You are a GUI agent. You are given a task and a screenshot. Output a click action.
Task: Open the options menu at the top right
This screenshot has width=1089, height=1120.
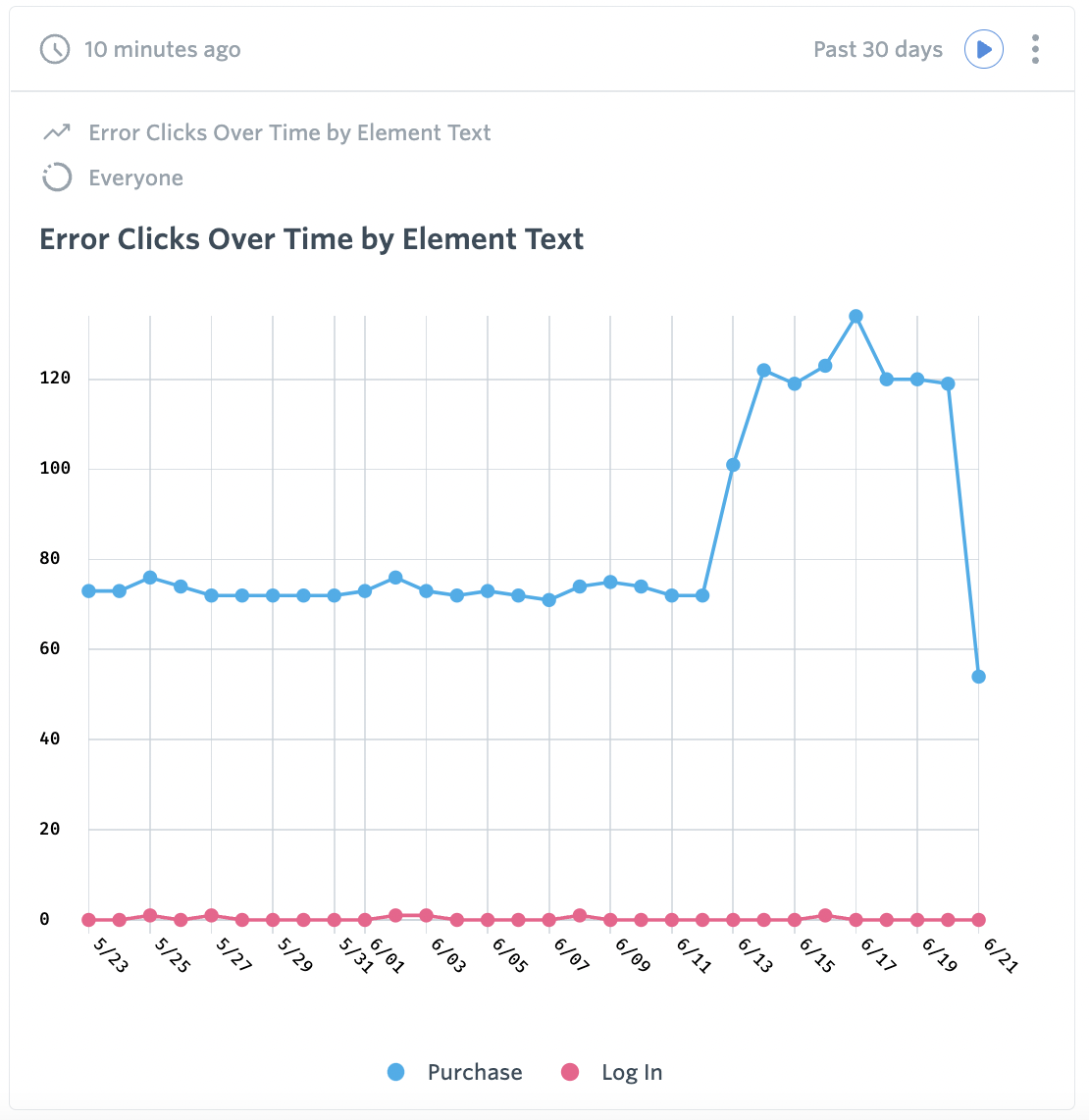pyautogui.click(x=1035, y=49)
